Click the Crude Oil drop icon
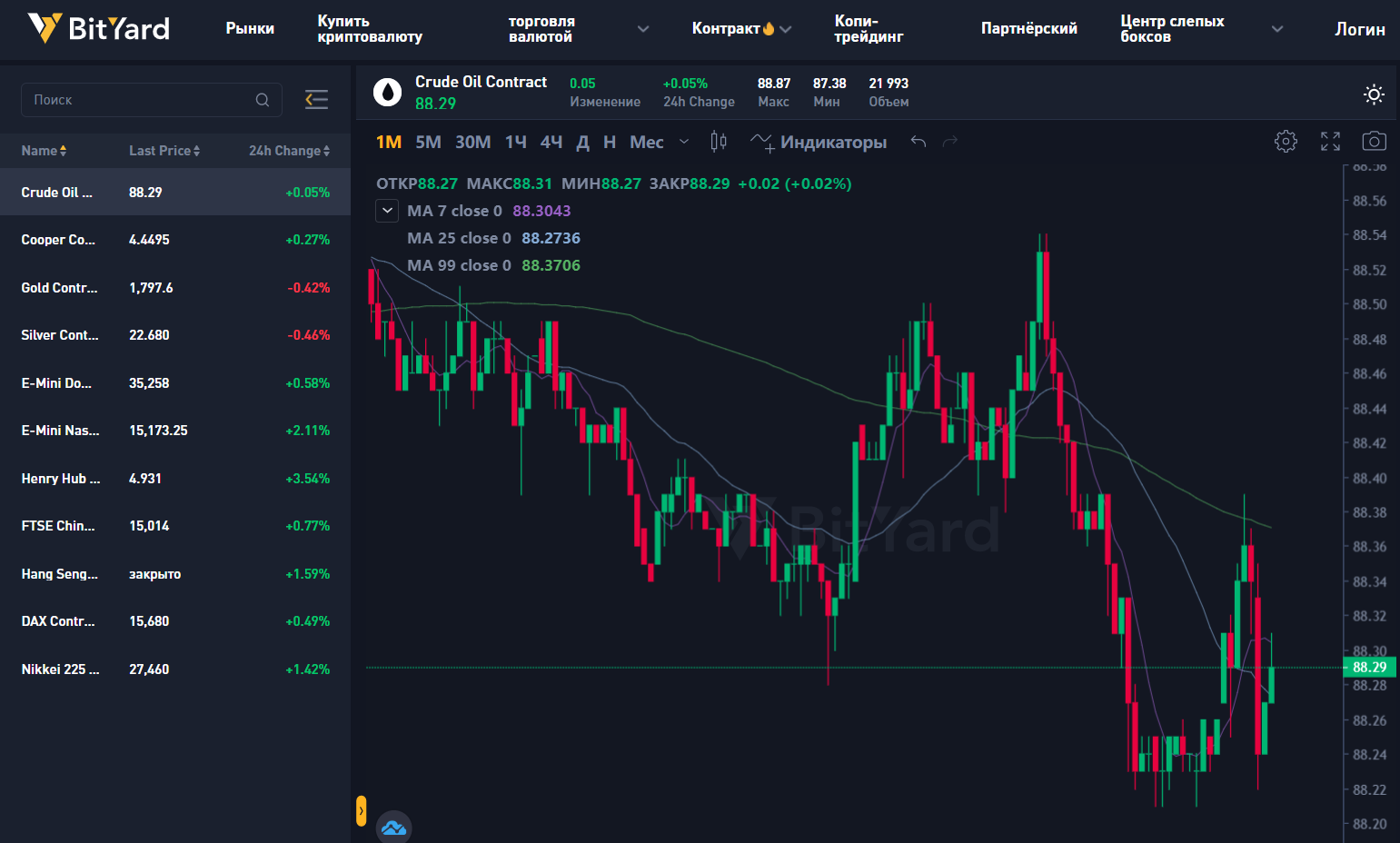 (388, 92)
